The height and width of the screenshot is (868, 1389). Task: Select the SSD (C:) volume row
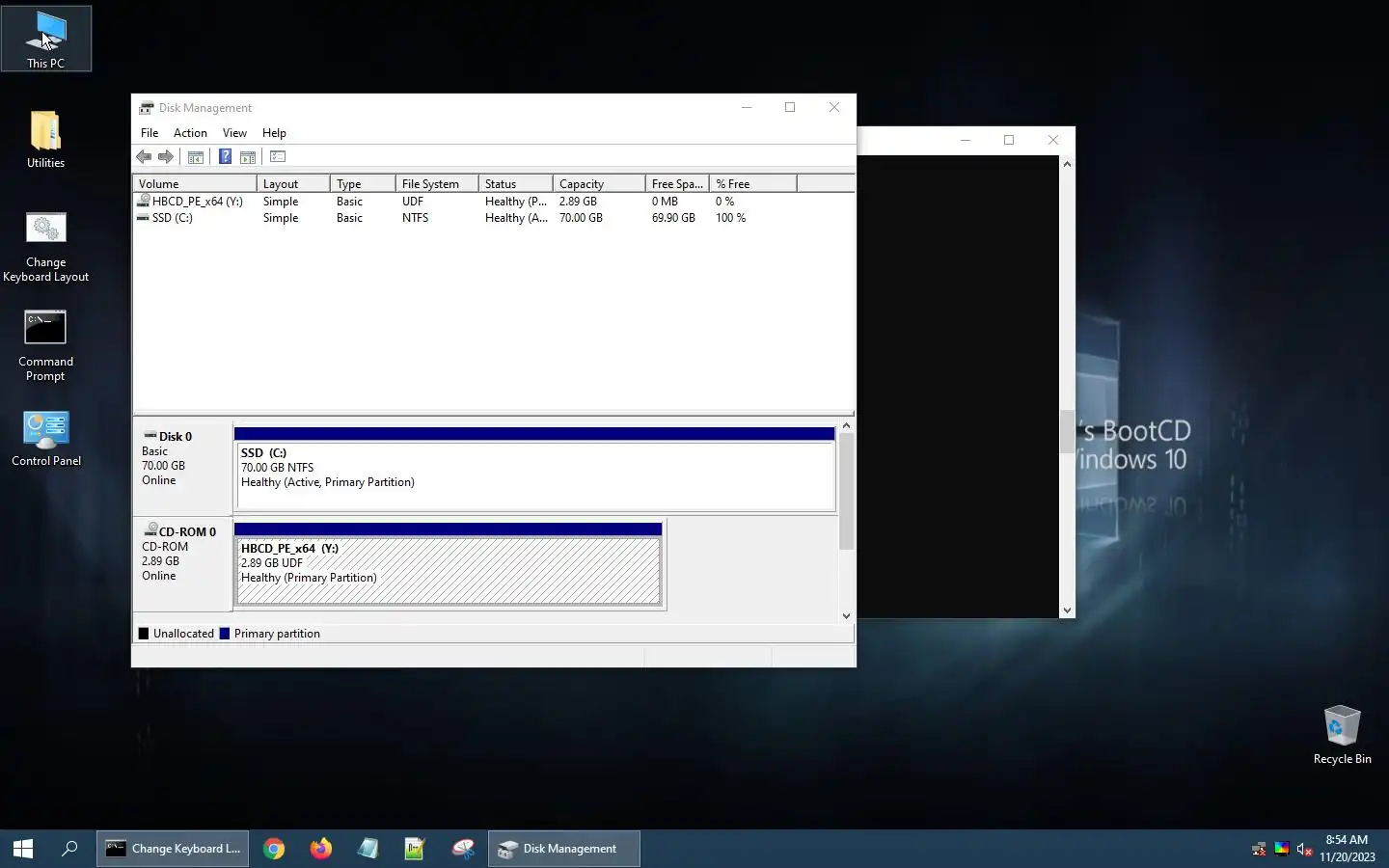tap(493, 218)
